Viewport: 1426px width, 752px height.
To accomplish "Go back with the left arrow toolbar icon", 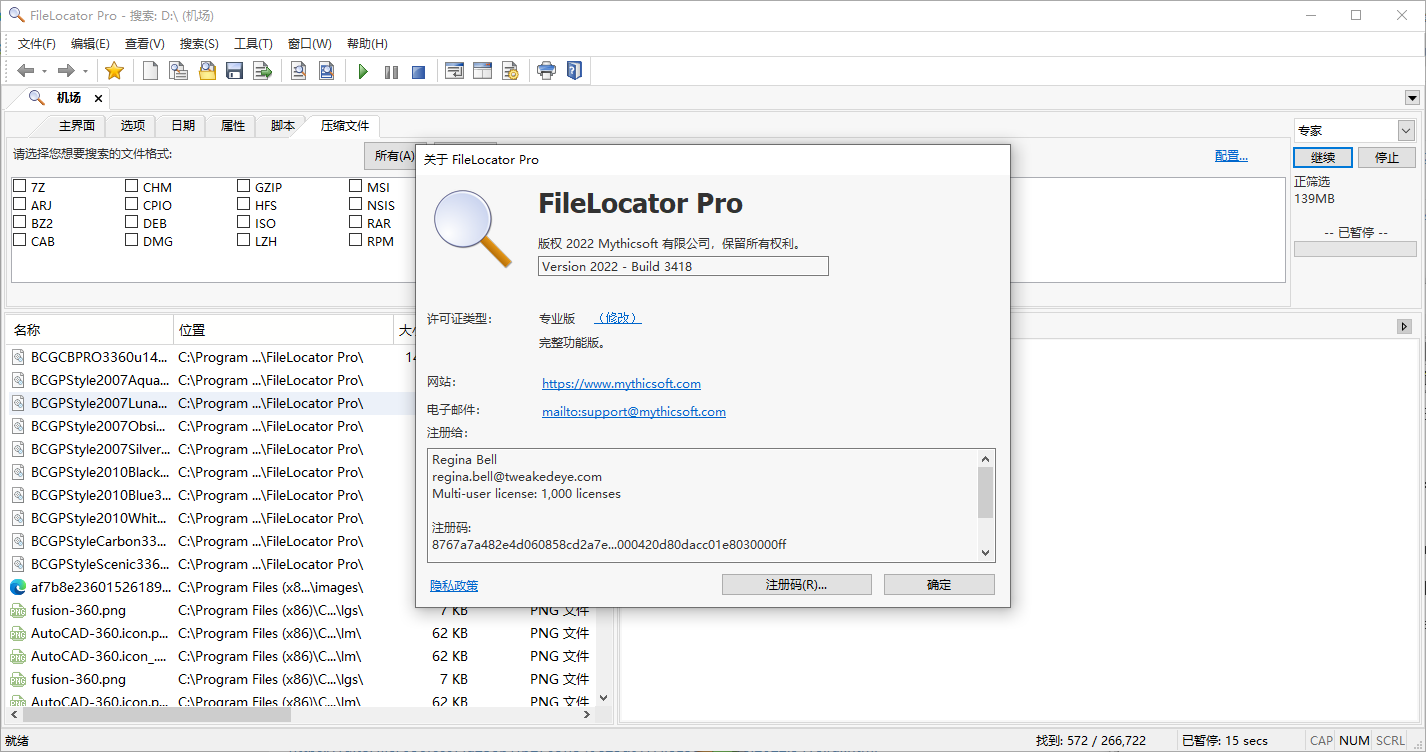I will coord(26,71).
